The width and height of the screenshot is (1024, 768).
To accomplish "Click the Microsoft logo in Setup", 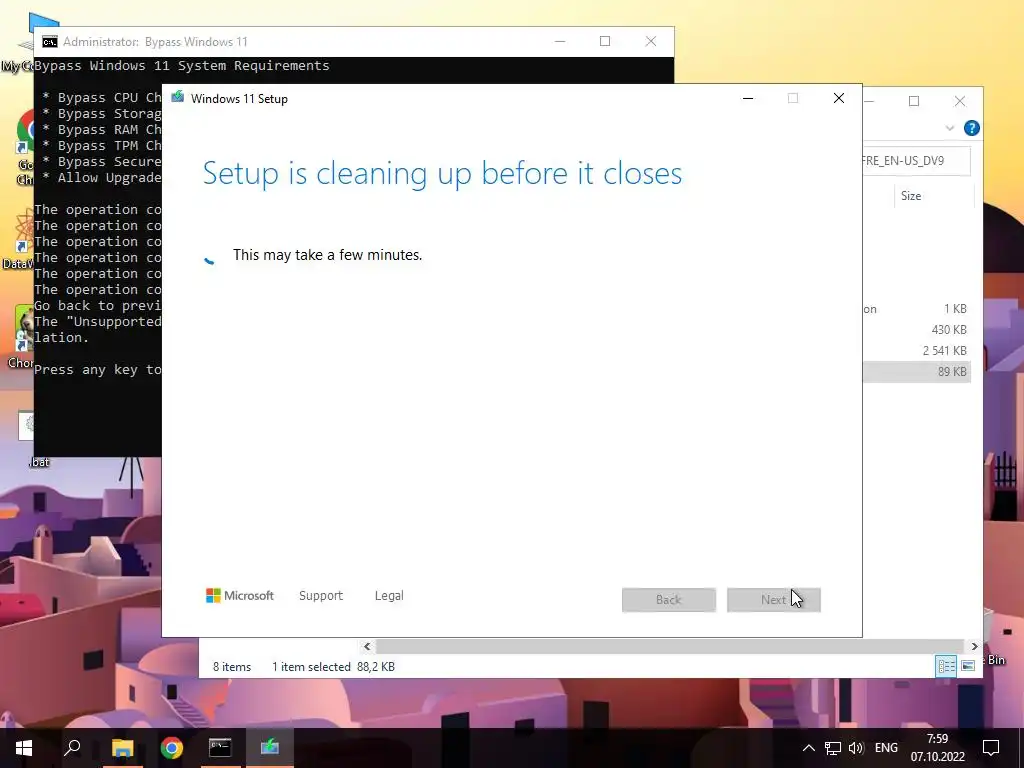I will pyautogui.click(x=240, y=596).
